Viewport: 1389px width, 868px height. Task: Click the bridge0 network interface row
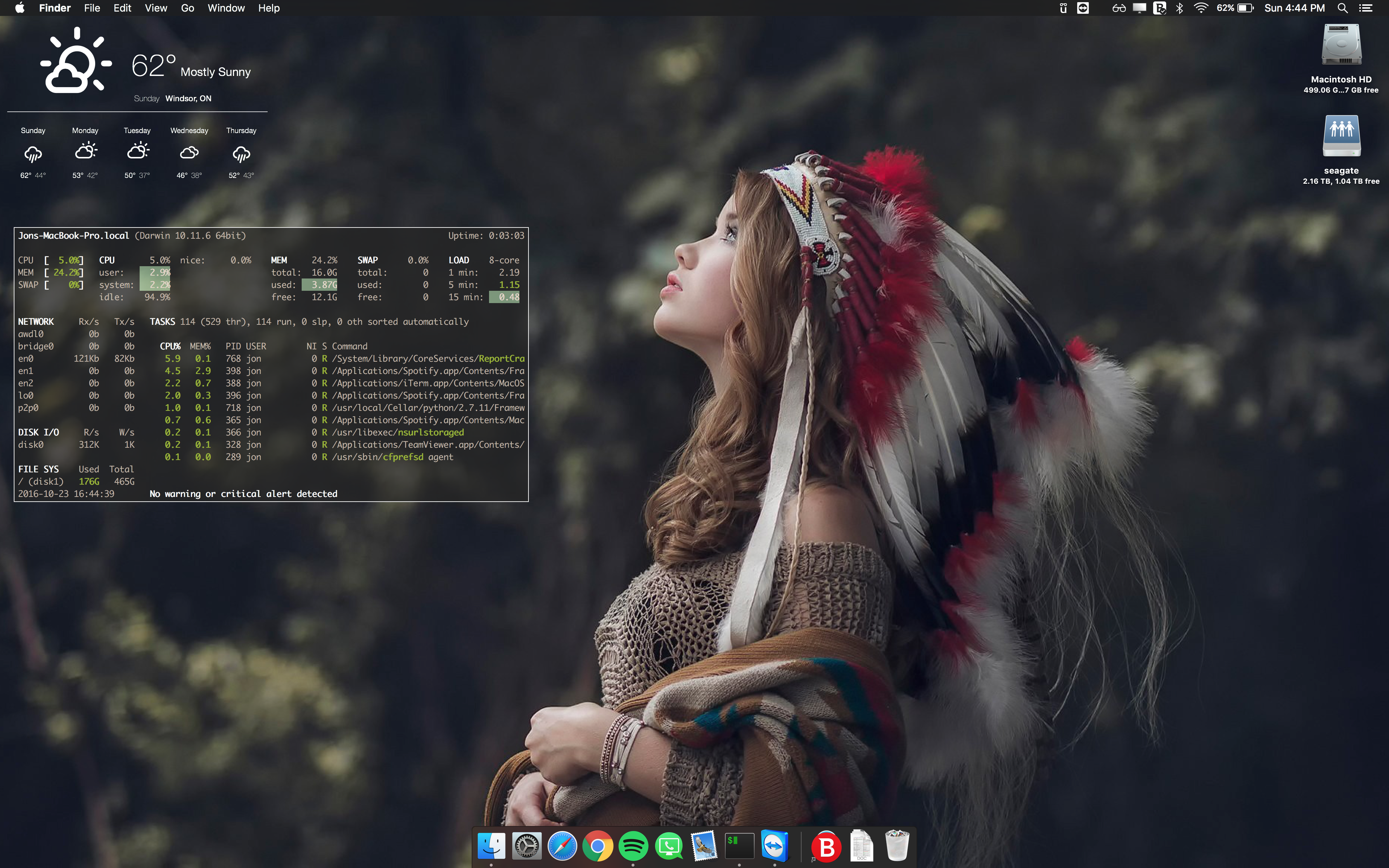pos(76,347)
